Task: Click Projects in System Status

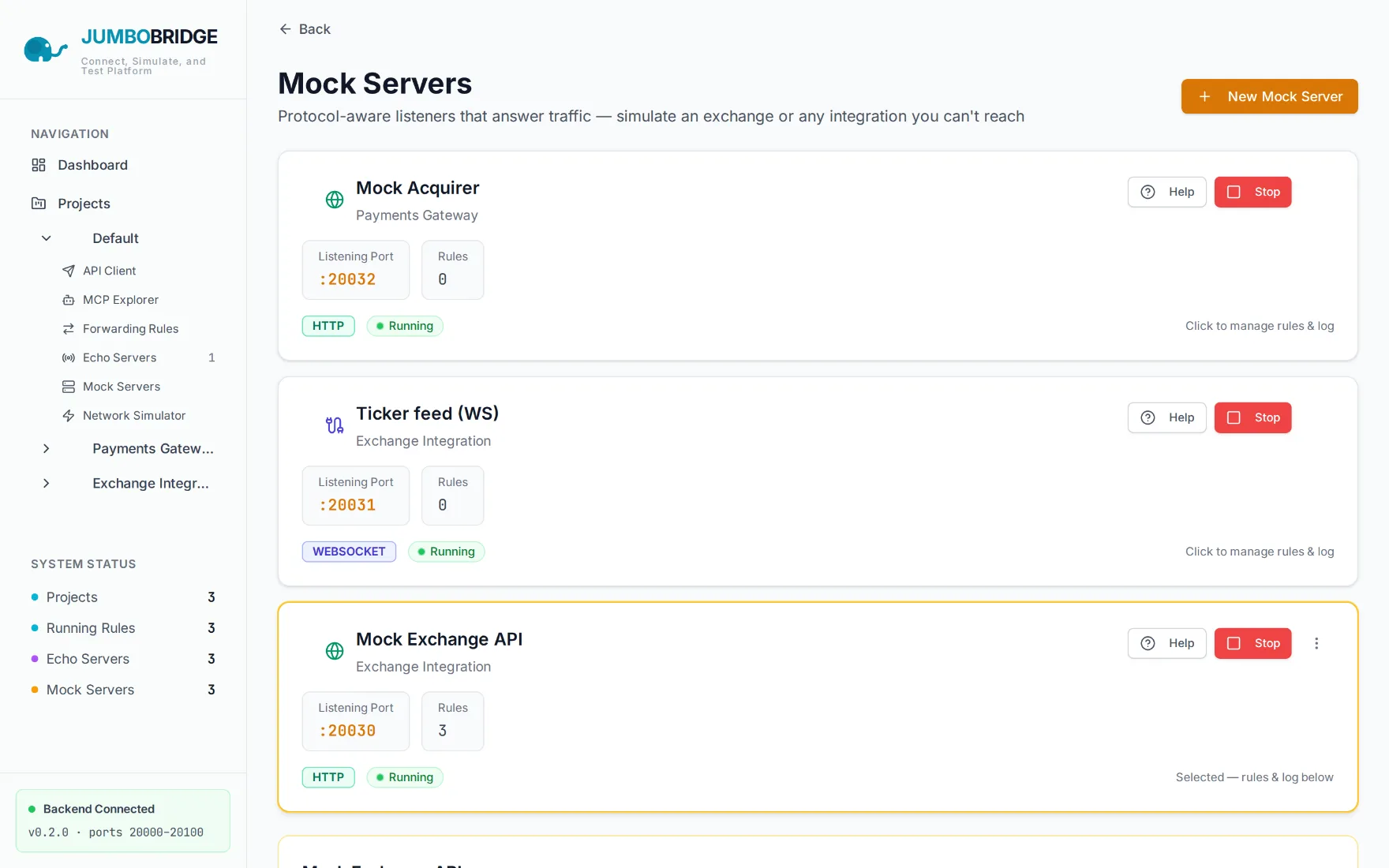Action: [123, 597]
